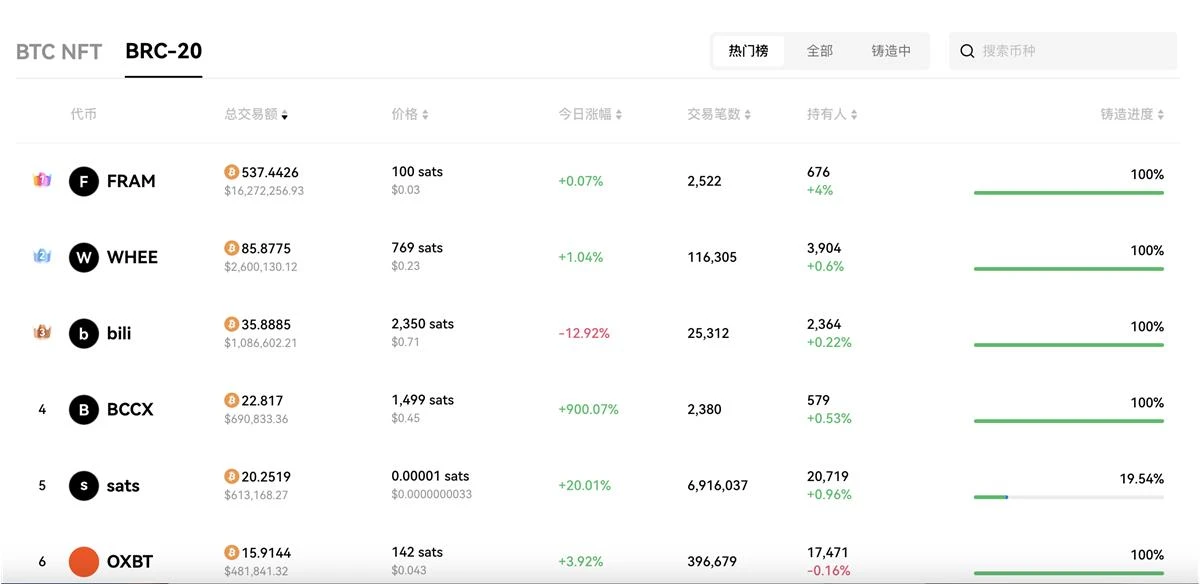Open the BRC-20 tab
The width and height of the screenshot is (1200, 584).
[164, 52]
